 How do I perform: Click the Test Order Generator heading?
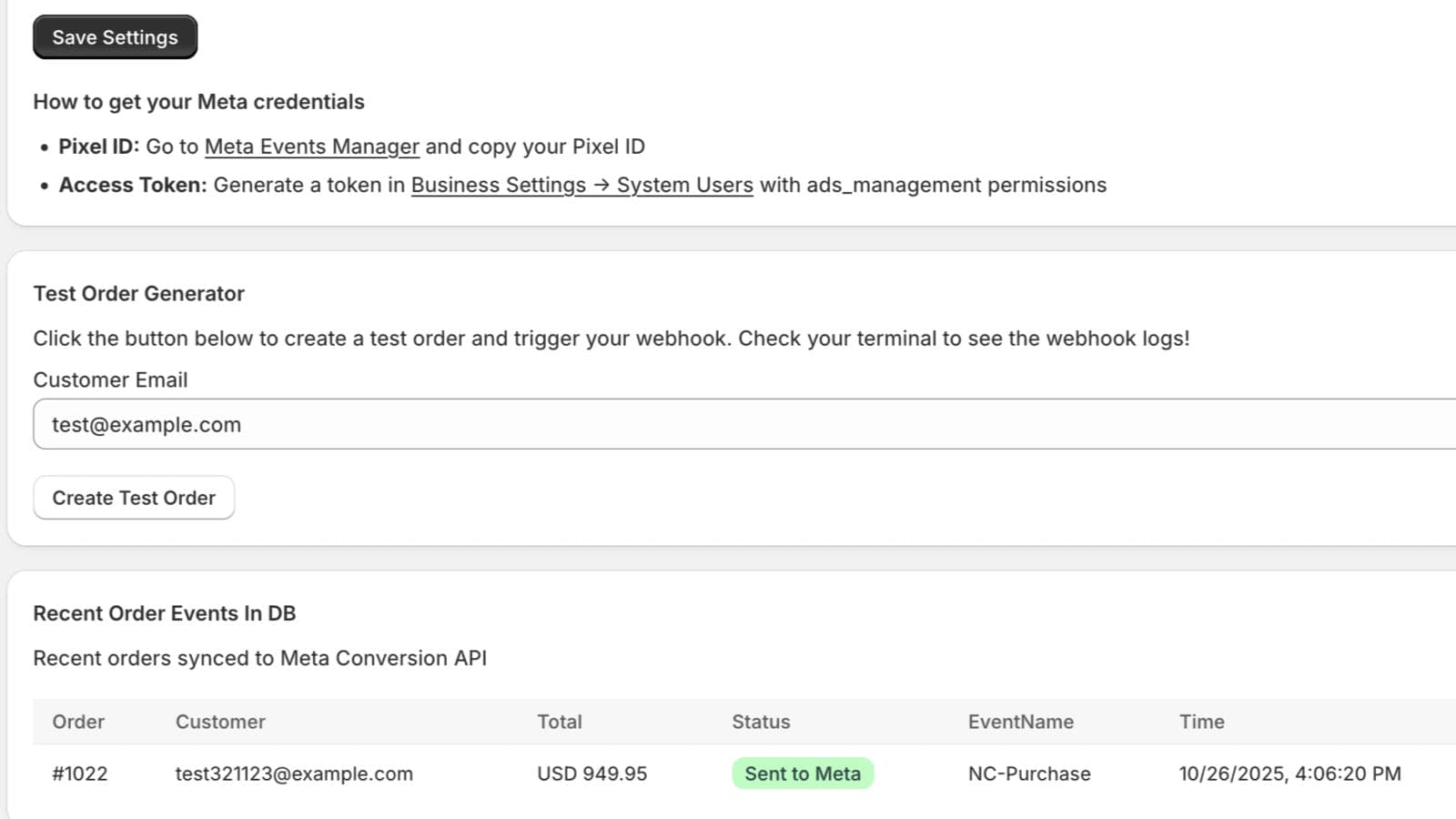139,294
